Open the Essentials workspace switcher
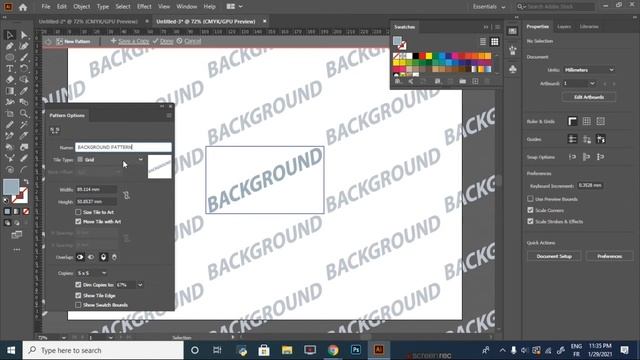This screenshot has height=360, width=640. 489,7
